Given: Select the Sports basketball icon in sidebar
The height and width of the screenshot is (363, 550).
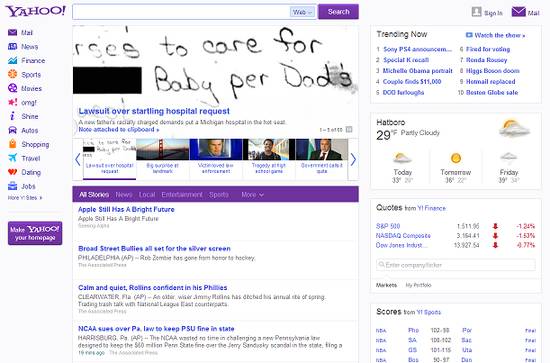Looking at the screenshot, I should click(12, 74).
